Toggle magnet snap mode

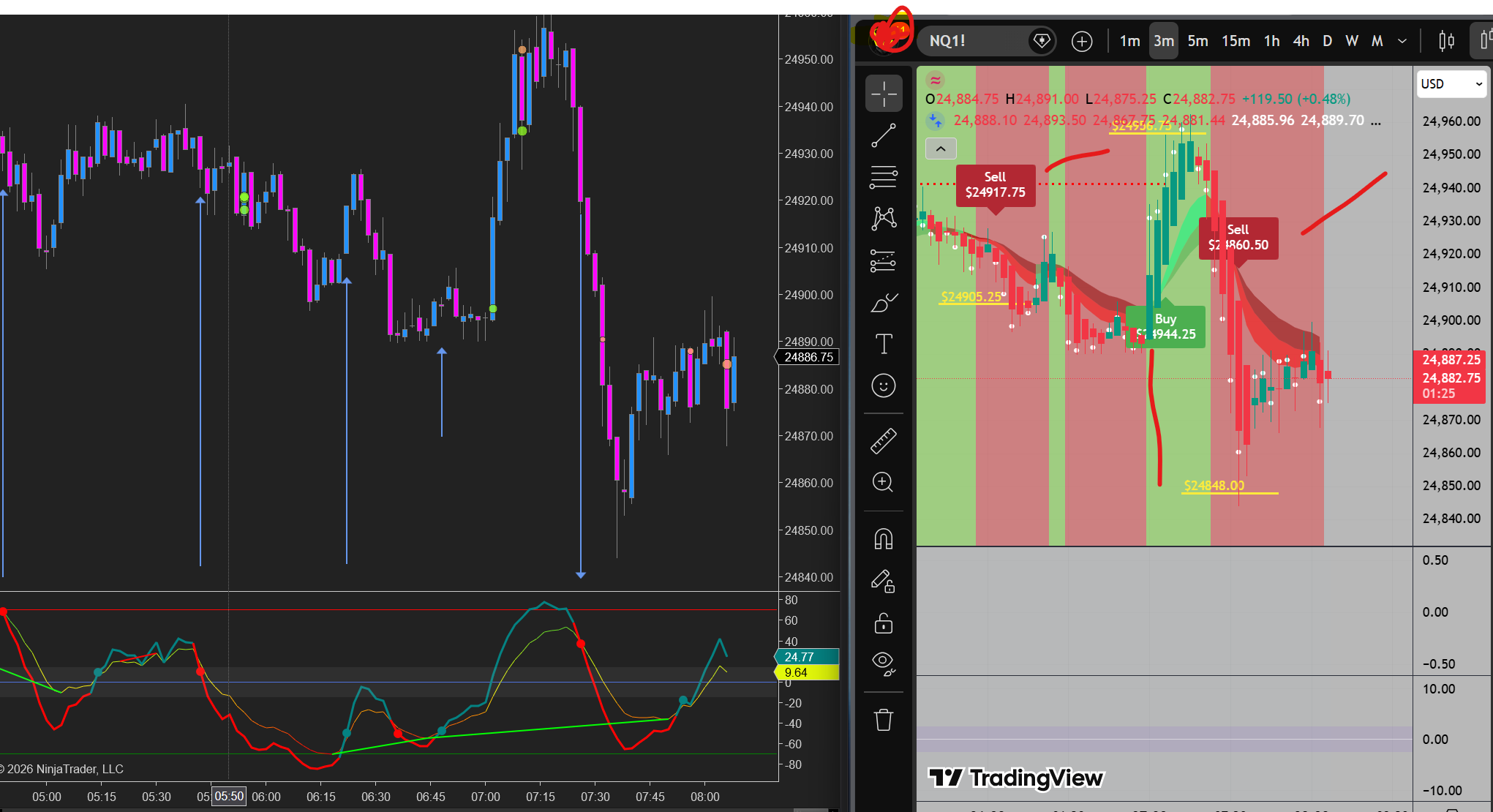click(x=884, y=539)
